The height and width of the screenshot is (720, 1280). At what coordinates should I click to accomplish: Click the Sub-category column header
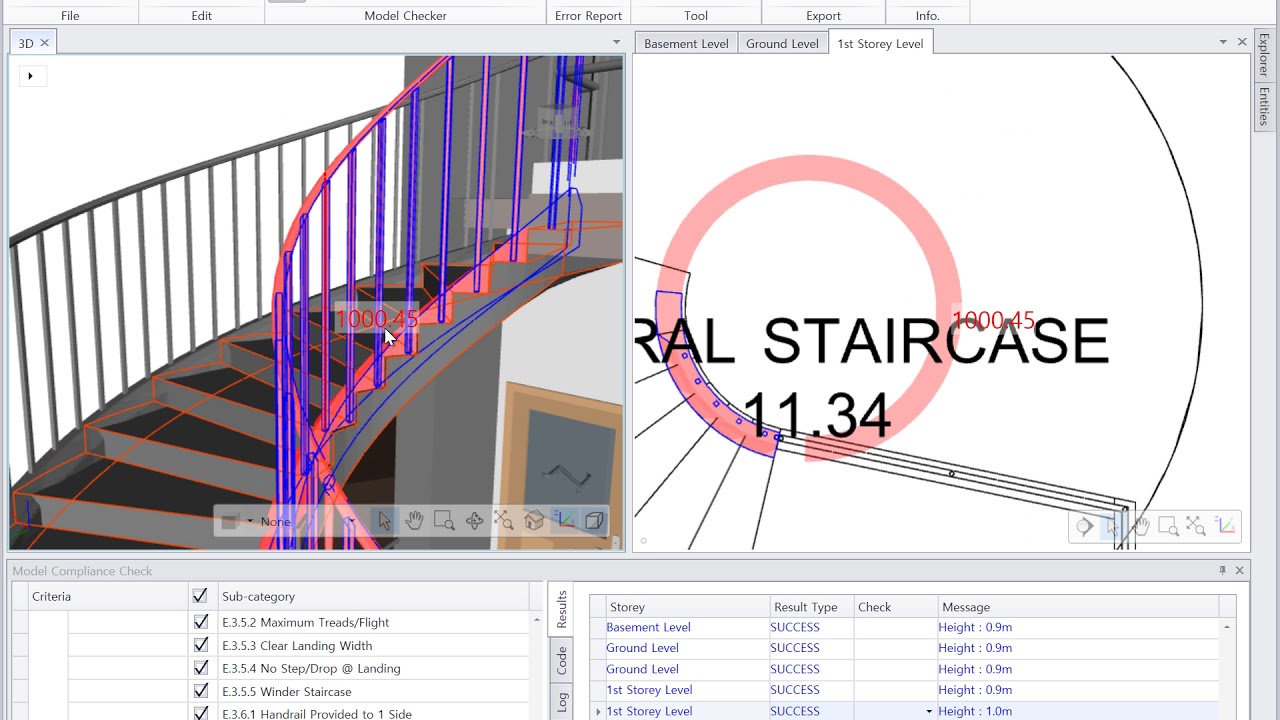click(374, 596)
